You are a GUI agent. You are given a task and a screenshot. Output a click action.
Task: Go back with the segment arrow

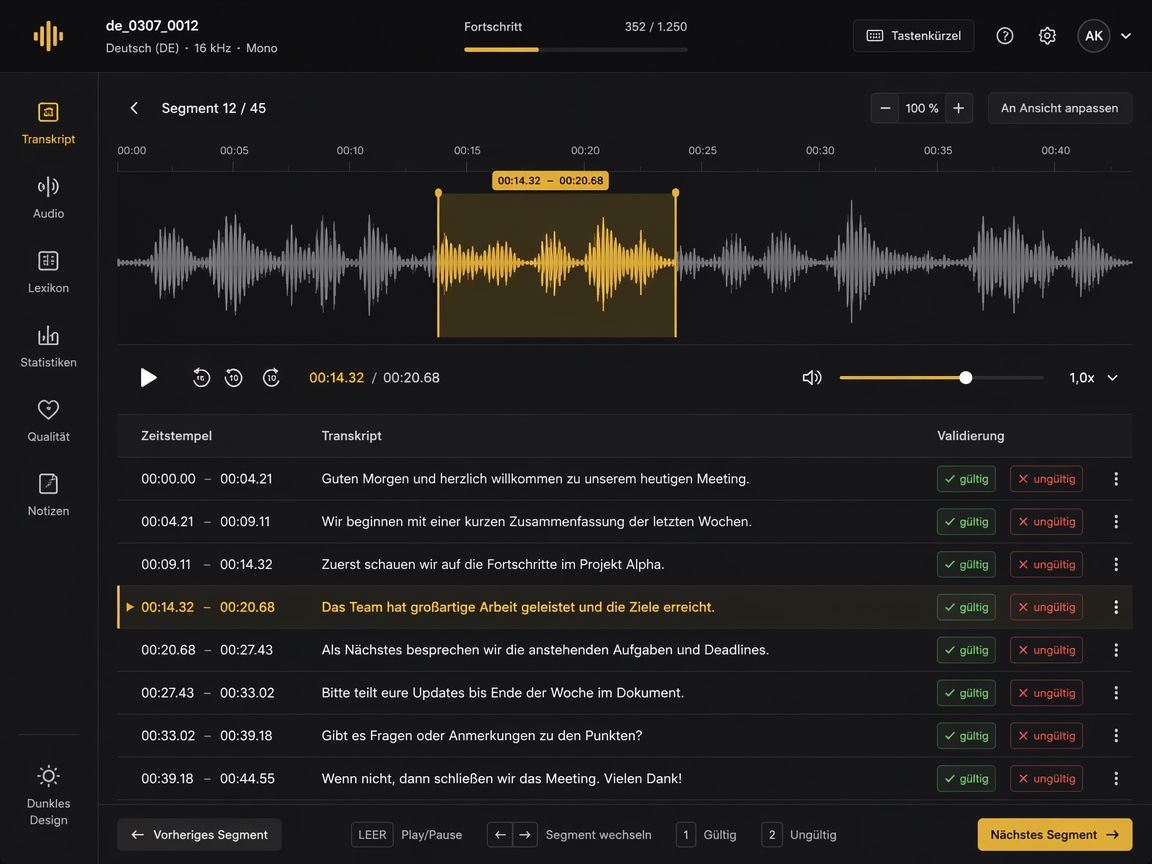click(134, 108)
